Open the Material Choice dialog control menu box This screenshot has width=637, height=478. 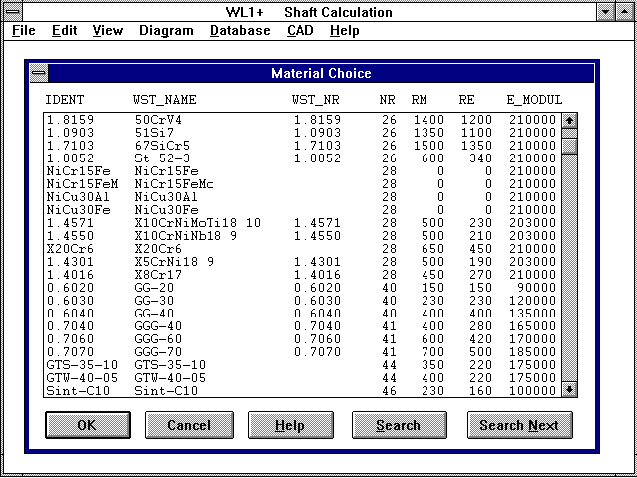pos(38,74)
